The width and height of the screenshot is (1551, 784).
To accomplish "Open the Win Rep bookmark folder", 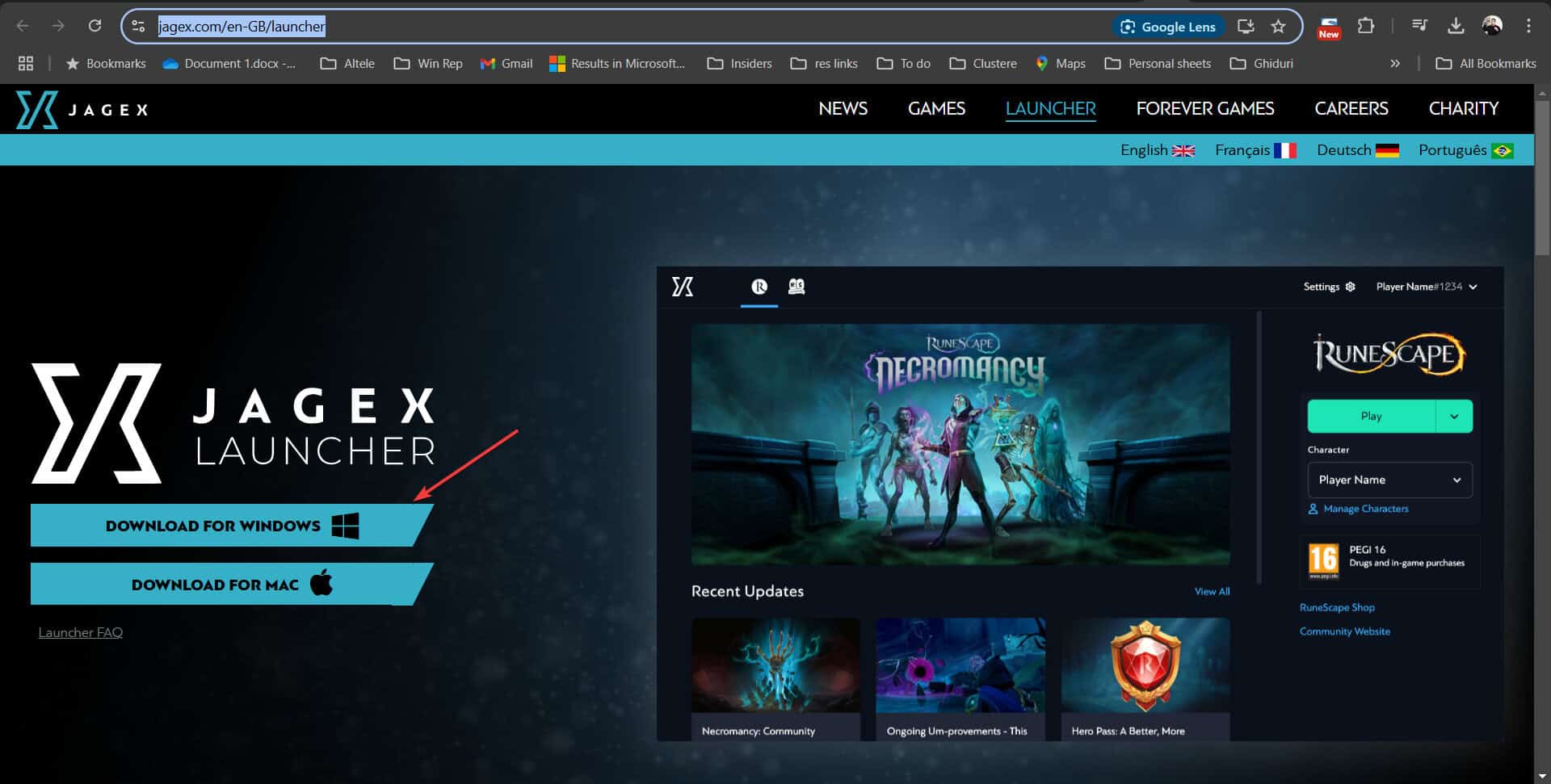I will (428, 63).
